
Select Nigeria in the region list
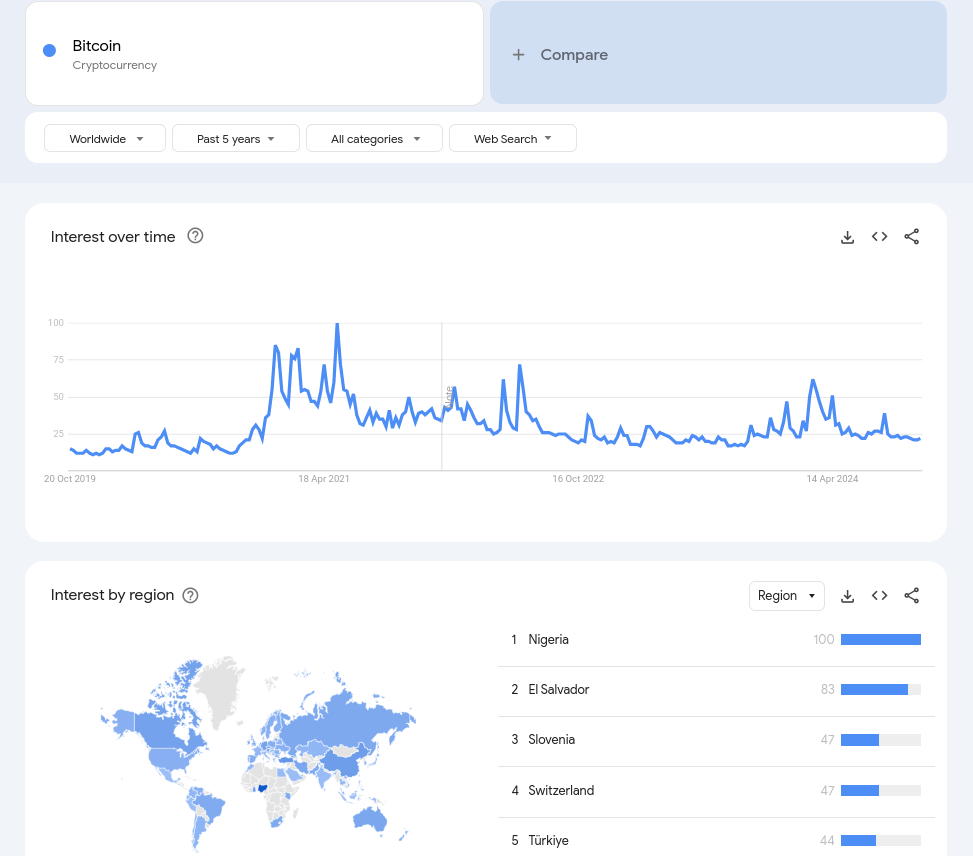pos(548,640)
